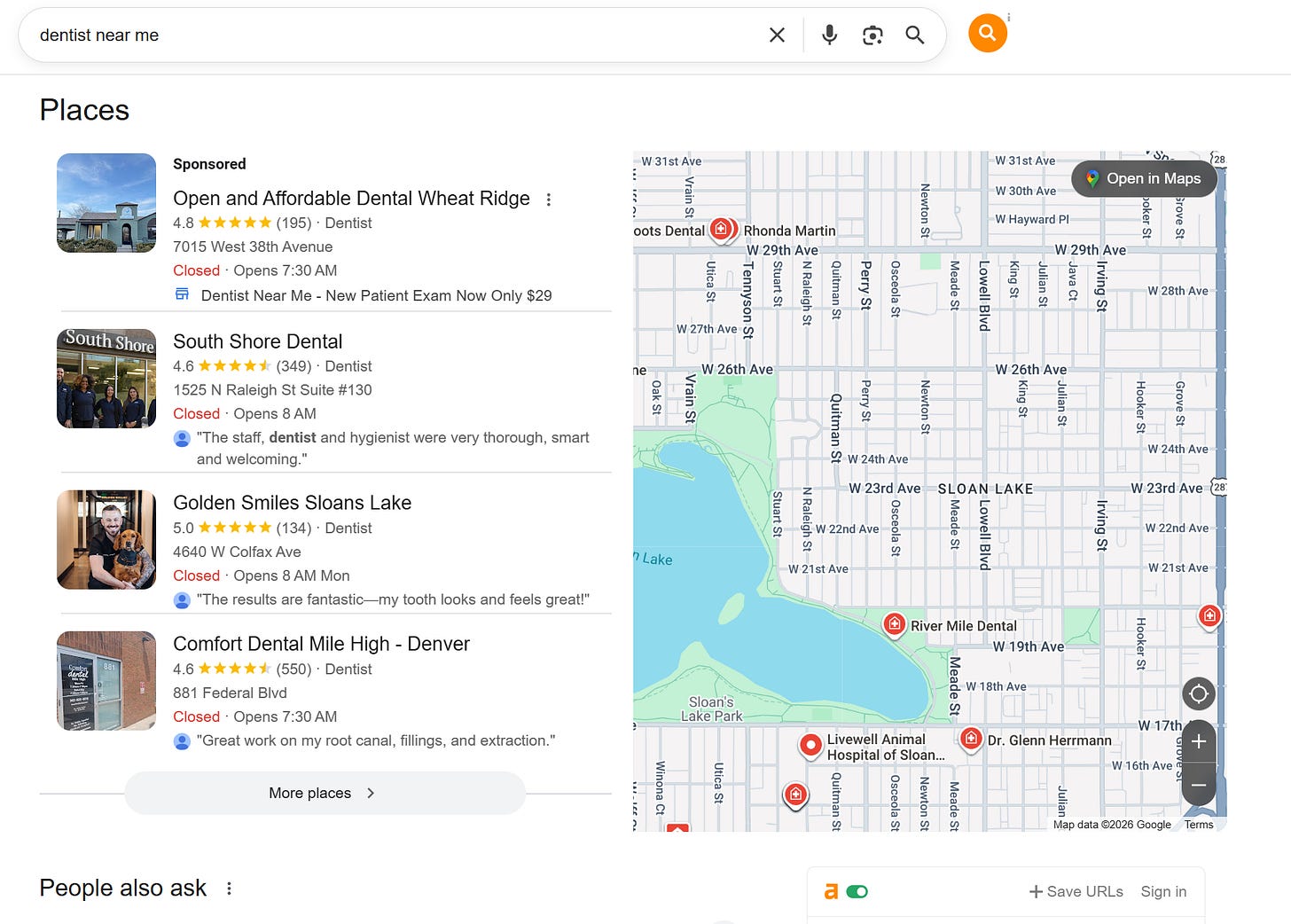
Task: Open Open and Affordable Dental Wheat Ridge listing
Action: [351, 199]
